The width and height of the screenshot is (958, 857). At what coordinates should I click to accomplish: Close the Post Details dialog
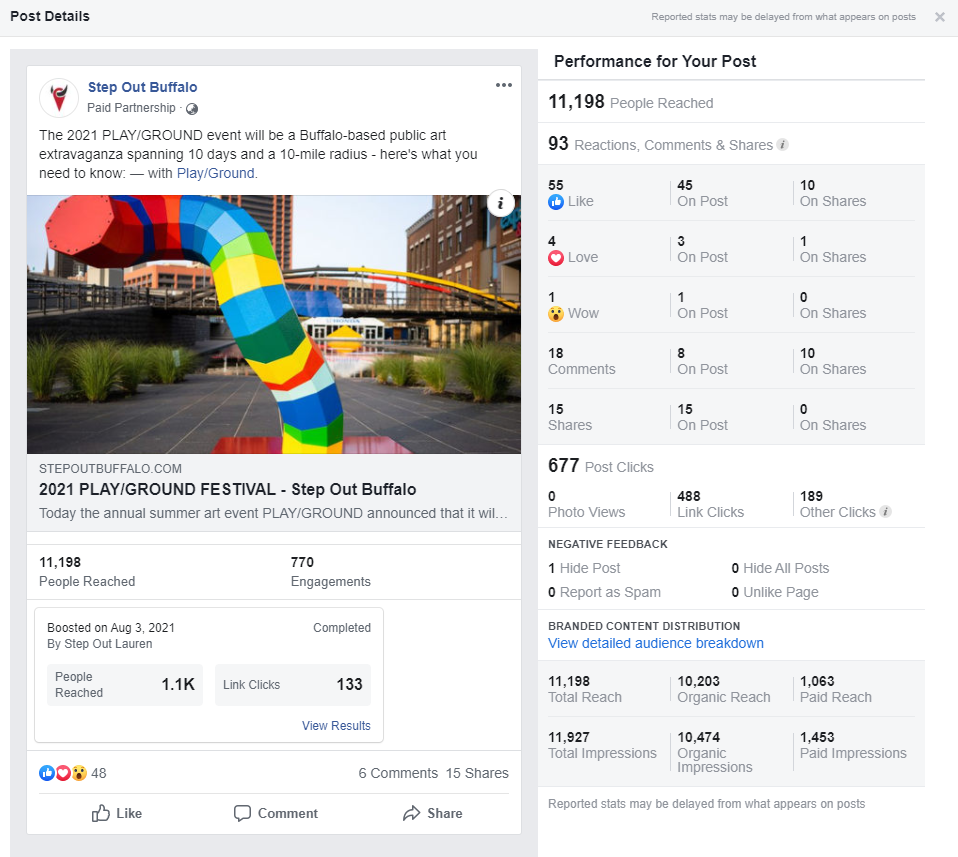(x=940, y=17)
